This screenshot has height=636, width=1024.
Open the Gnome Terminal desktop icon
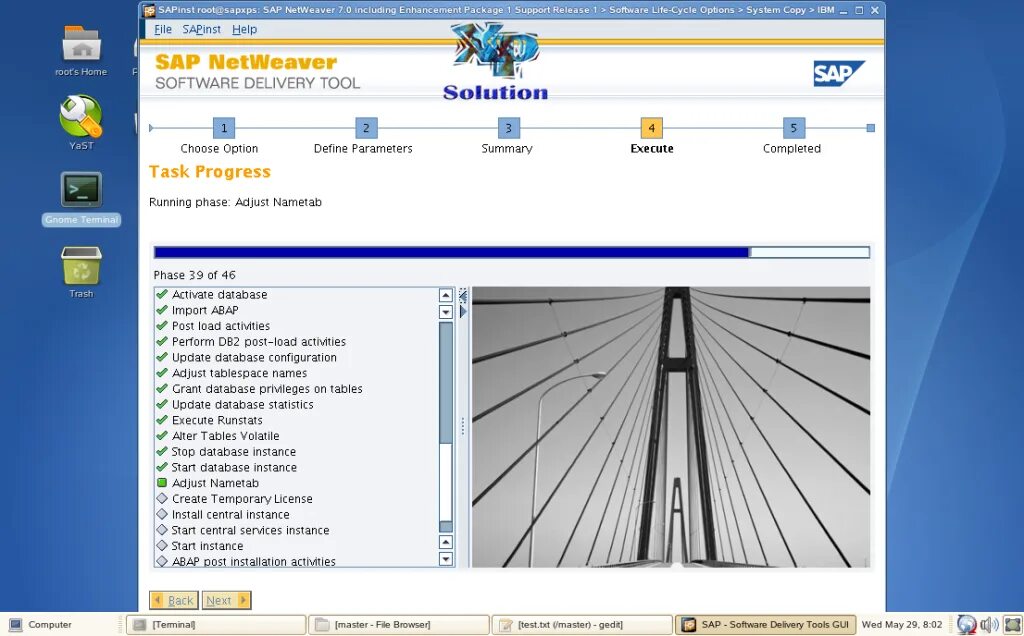pyautogui.click(x=82, y=199)
